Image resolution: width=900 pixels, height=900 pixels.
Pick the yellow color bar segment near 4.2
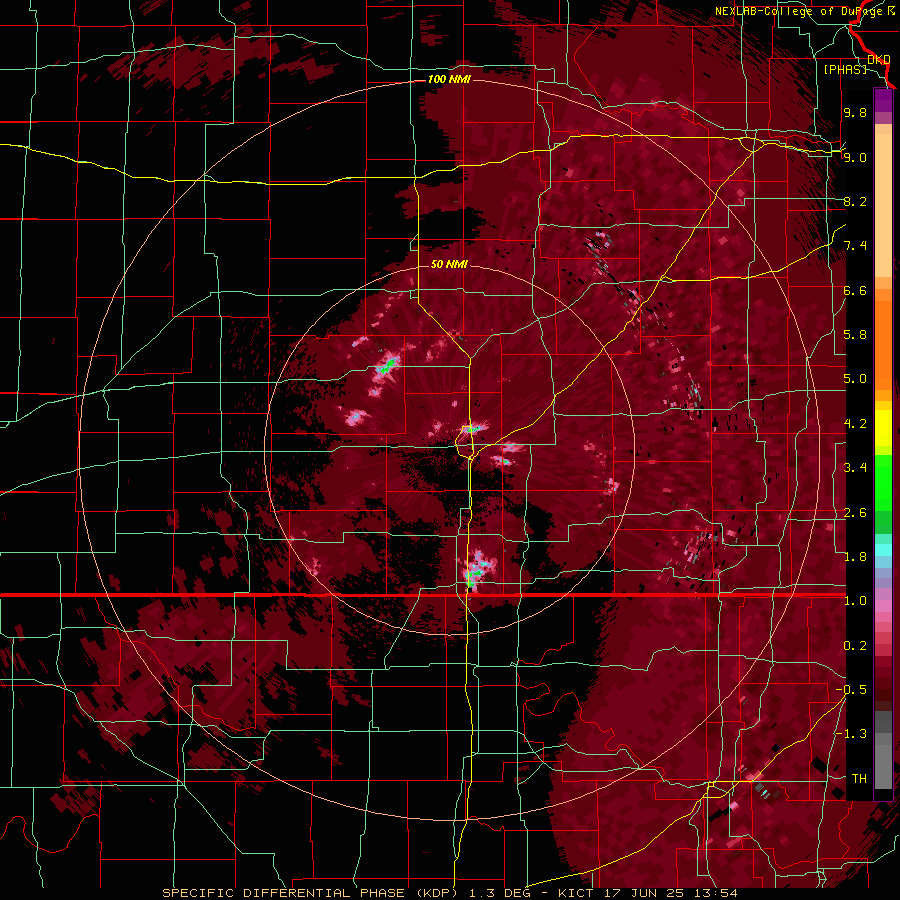pyautogui.click(x=883, y=428)
